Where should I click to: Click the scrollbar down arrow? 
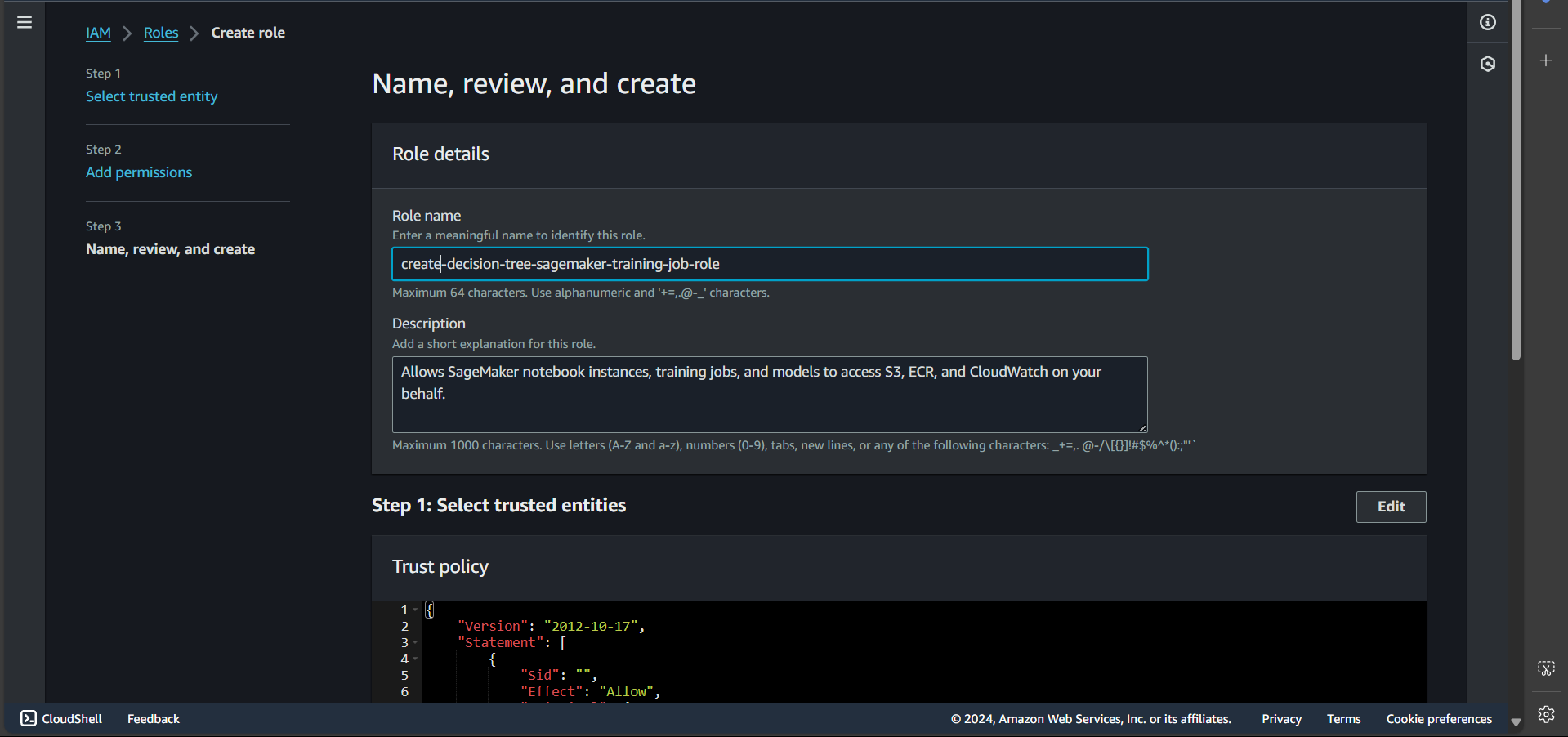[x=1516, y=722]
